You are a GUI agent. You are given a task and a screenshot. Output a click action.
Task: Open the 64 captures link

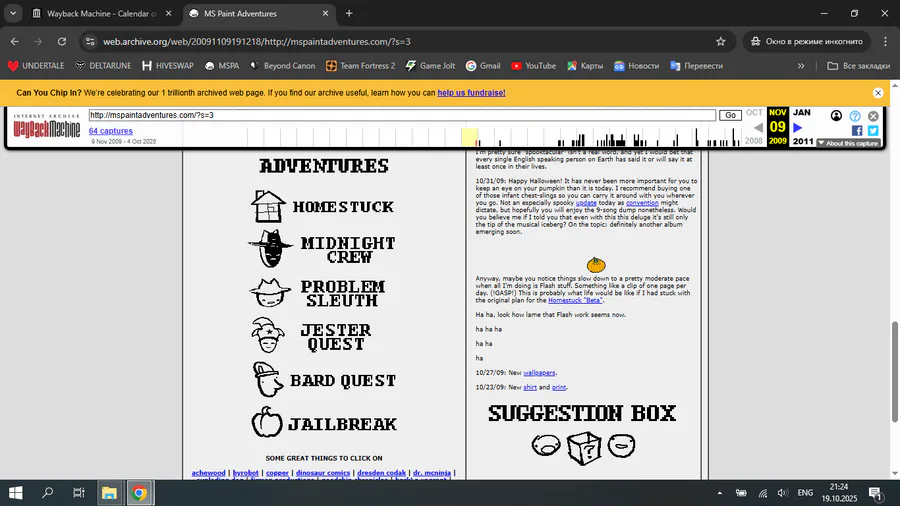tap(110, 131)
